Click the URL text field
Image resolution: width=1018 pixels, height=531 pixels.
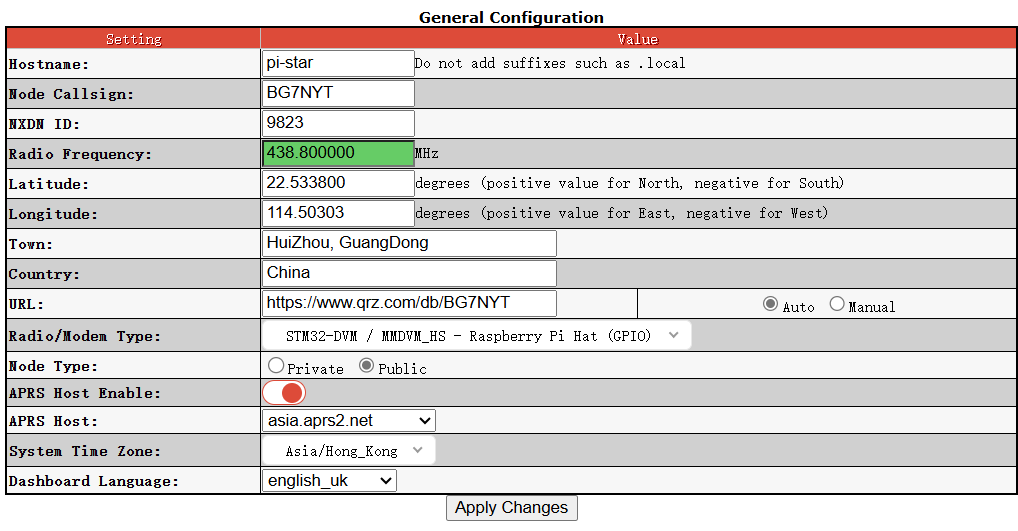coord(409,303)
